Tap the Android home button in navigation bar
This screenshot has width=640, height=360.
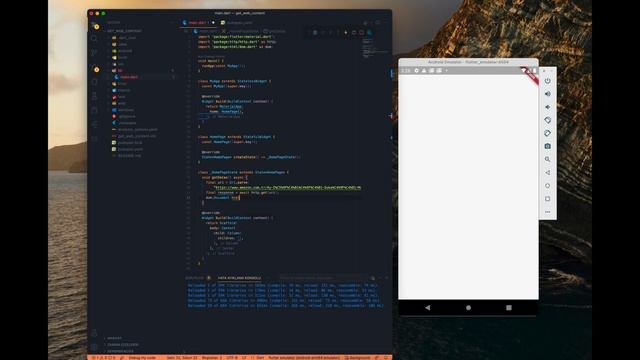(468, 307)
